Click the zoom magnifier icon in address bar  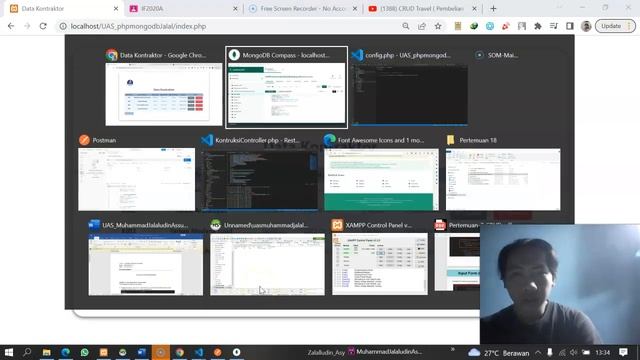point(406,26)
